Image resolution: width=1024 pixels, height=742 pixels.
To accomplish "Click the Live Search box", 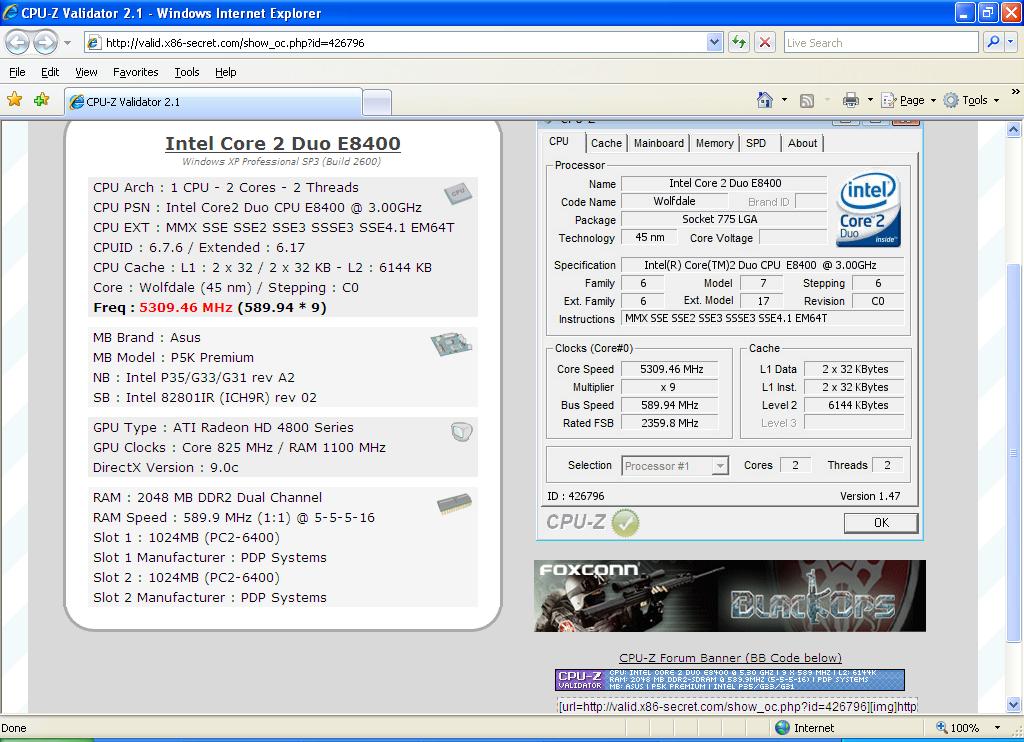I will (x=881, y=43).
